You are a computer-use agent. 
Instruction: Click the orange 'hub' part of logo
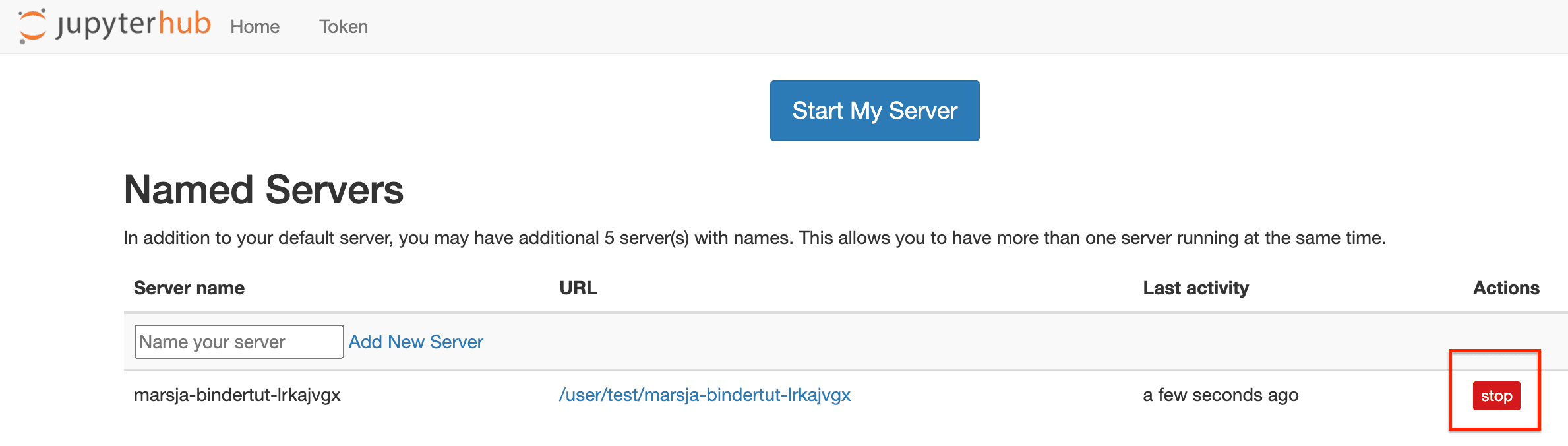184,24
